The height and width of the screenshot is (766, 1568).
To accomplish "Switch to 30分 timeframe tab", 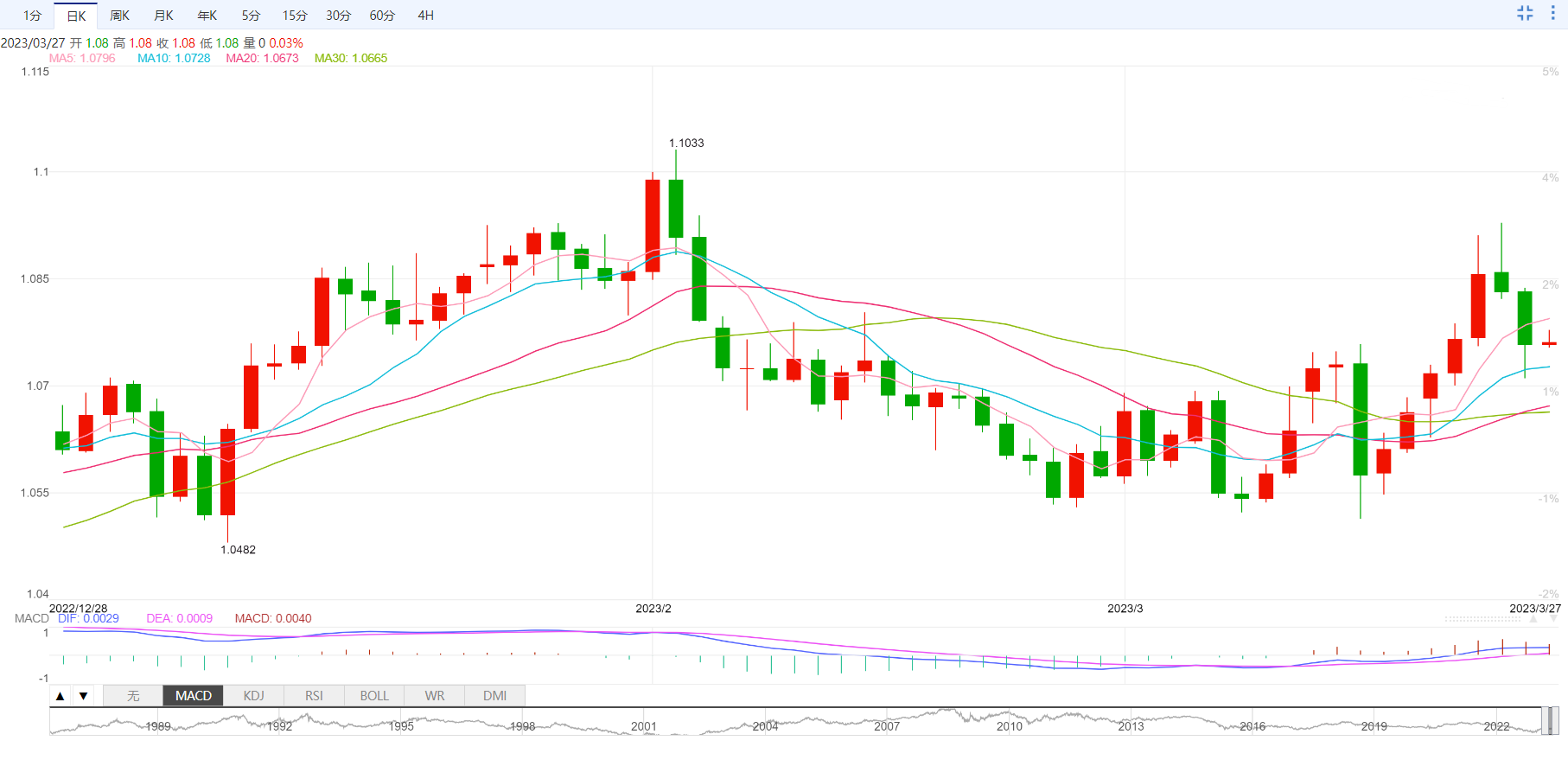I will click(338, 16).
